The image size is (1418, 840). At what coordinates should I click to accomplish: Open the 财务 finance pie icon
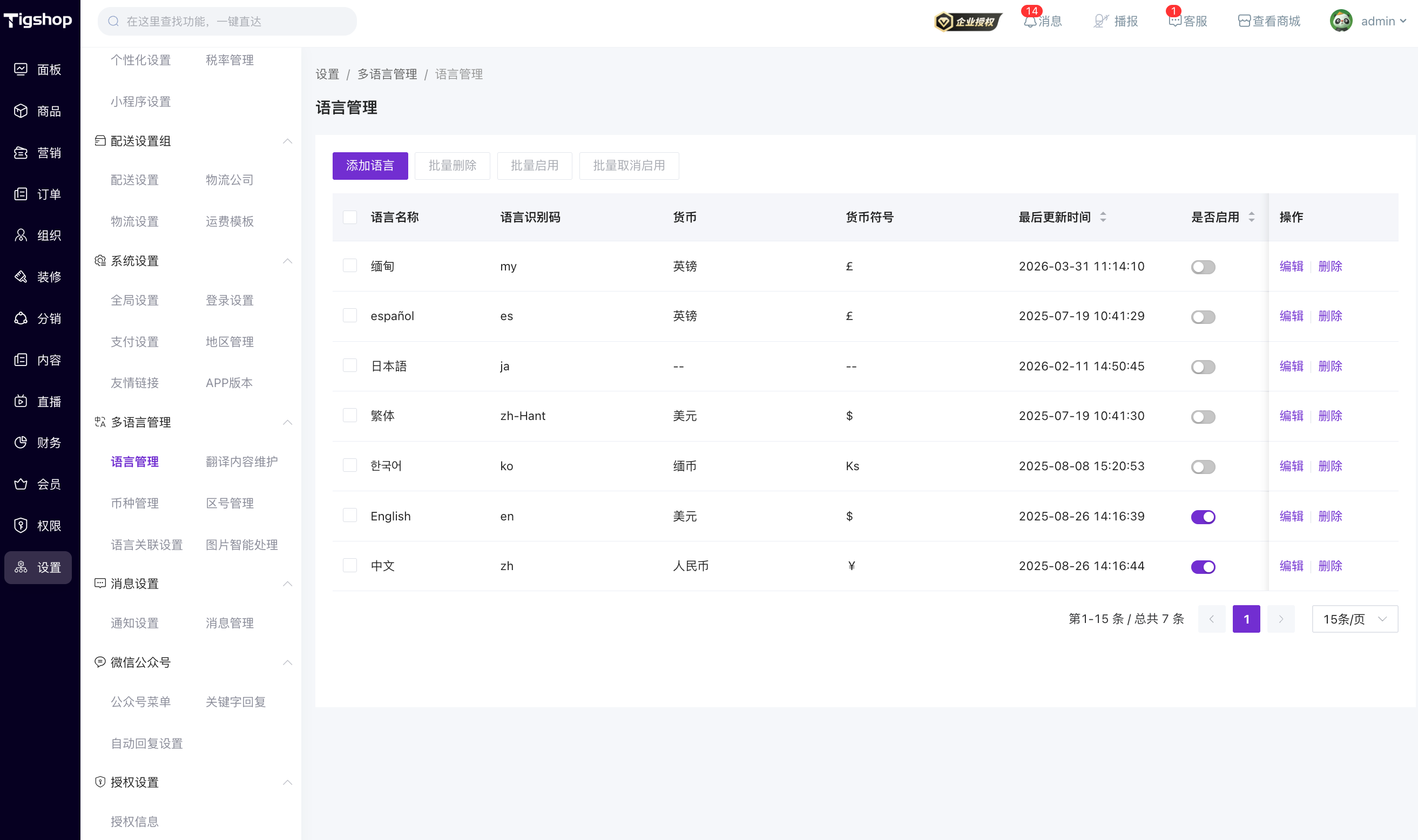point(21,443)
